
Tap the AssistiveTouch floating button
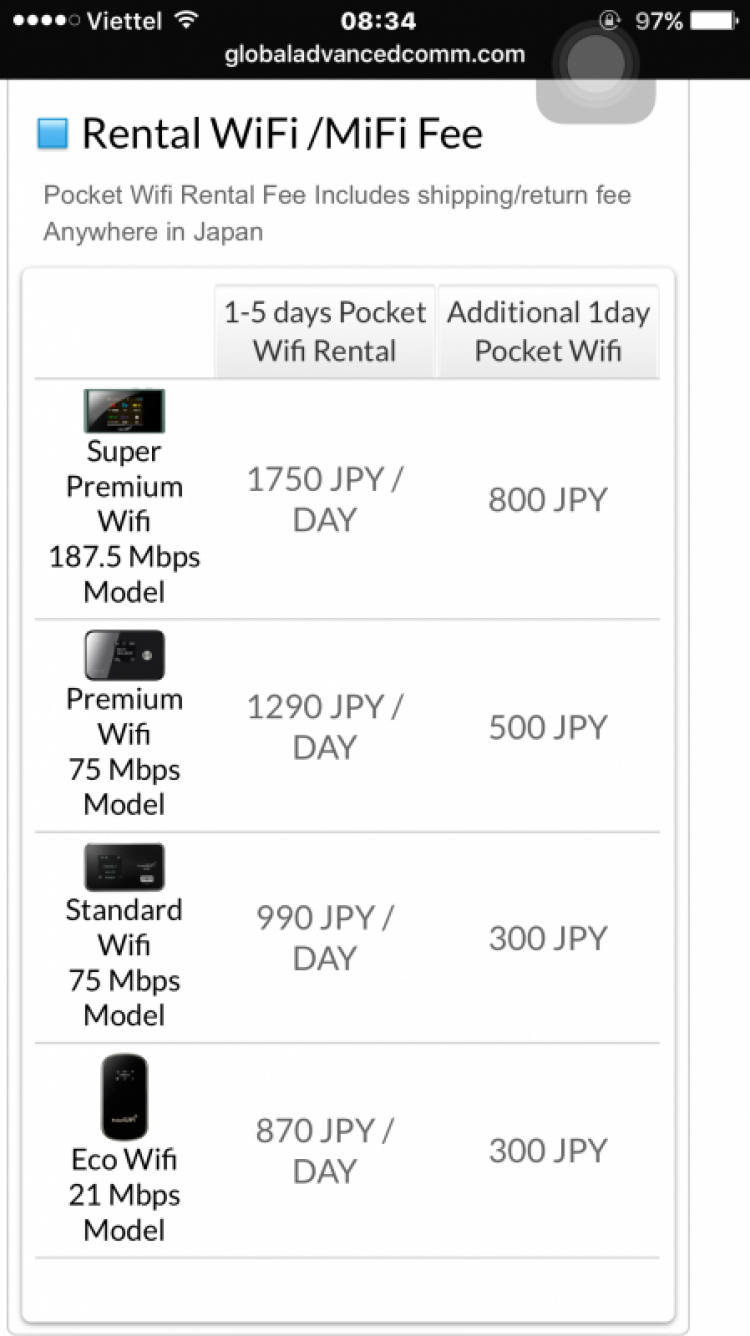(x=596, y=65)
